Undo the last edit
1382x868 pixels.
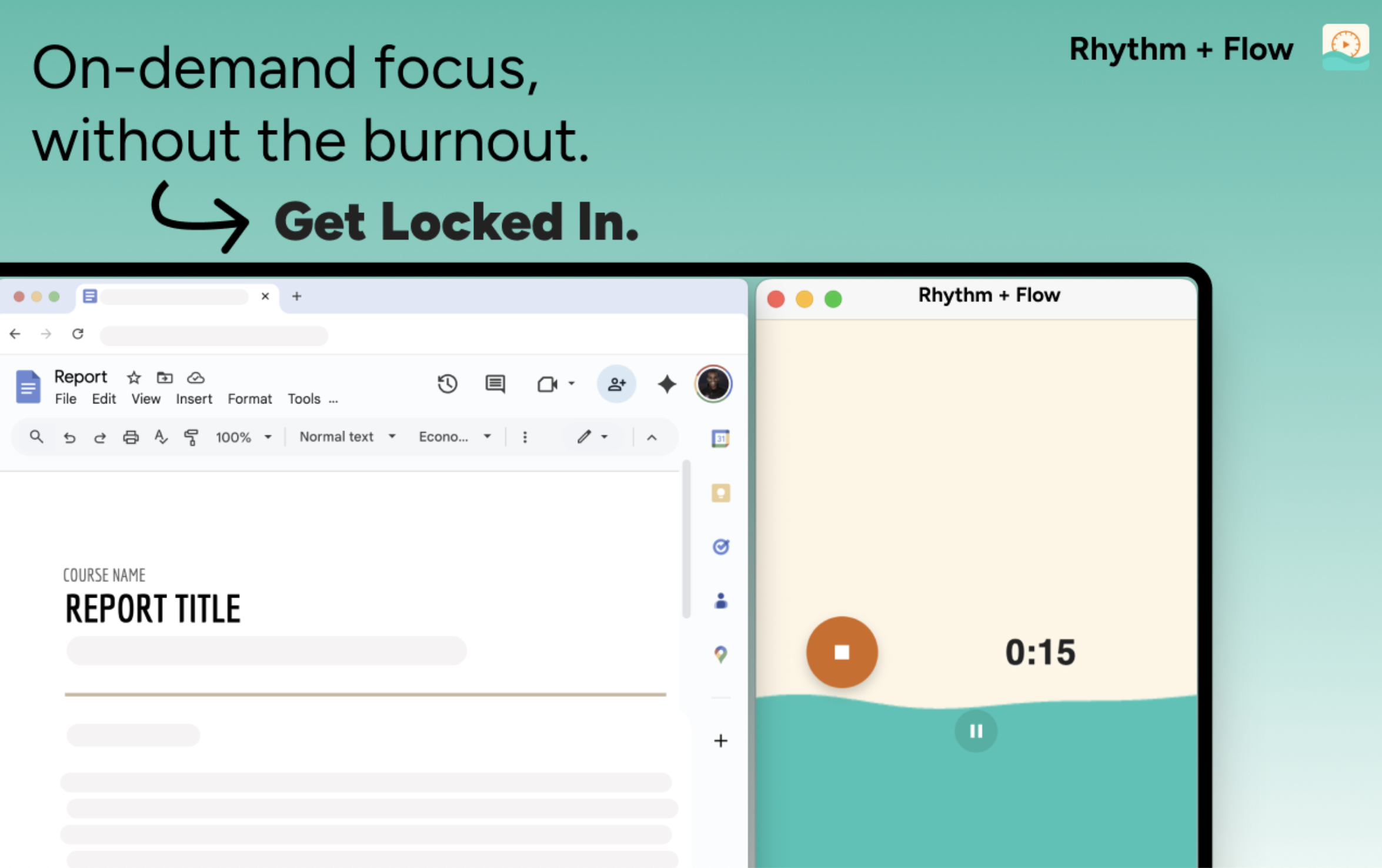click(69, 438)
